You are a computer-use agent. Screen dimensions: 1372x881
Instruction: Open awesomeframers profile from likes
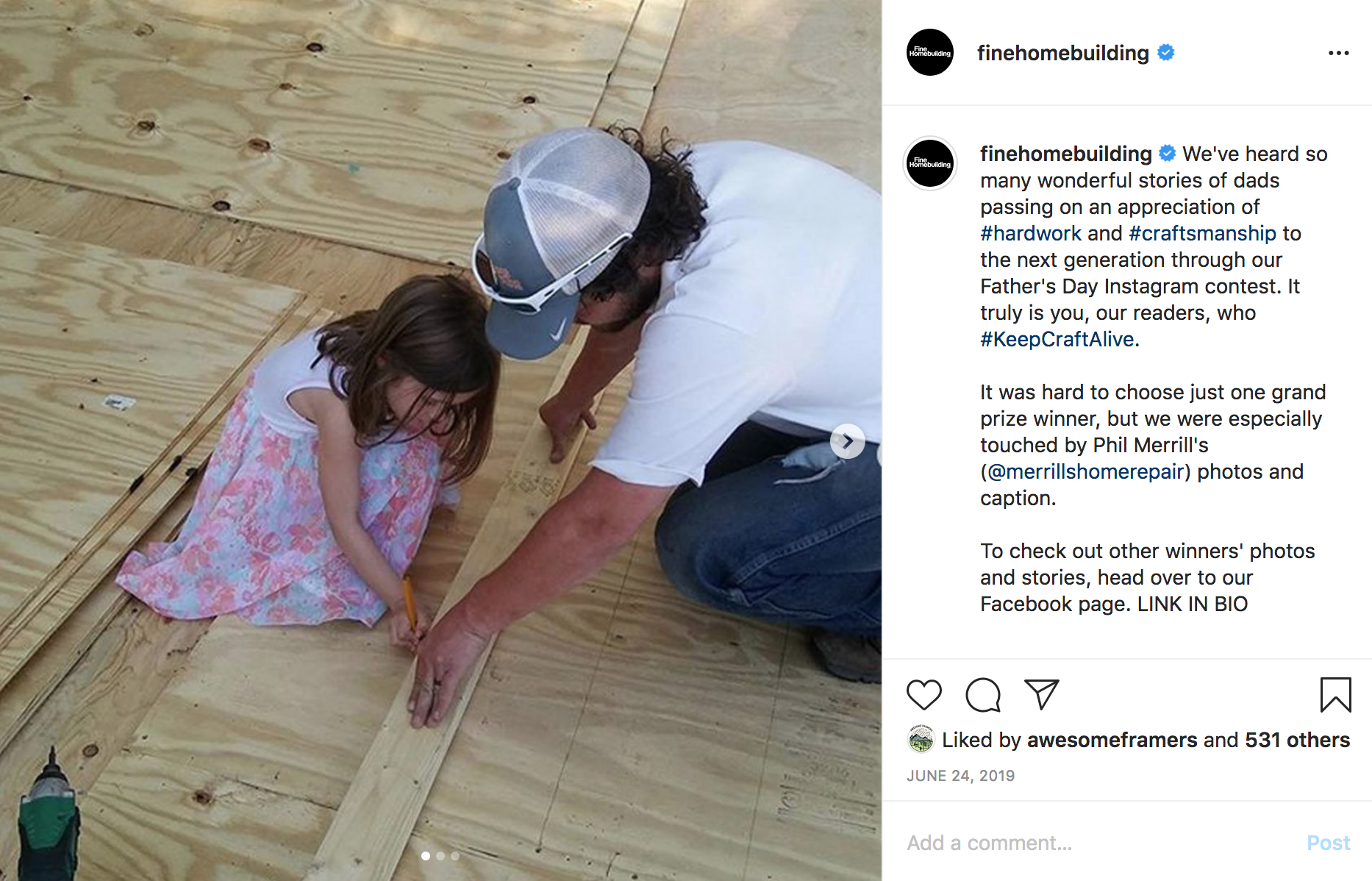pos(1112,740)
